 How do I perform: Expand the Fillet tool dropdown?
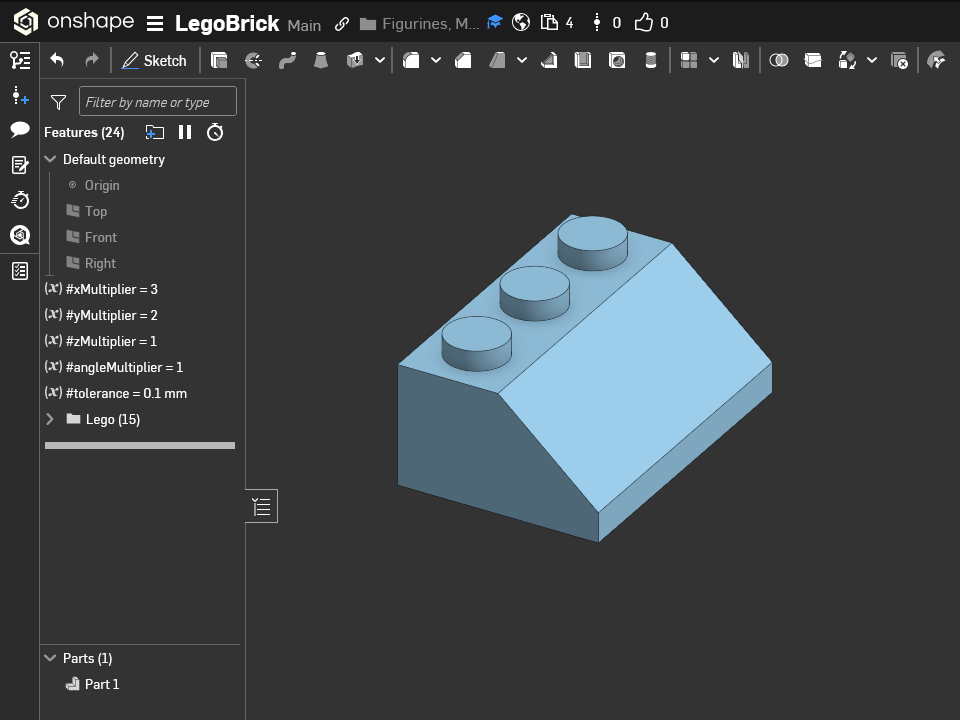coord(436,60)
